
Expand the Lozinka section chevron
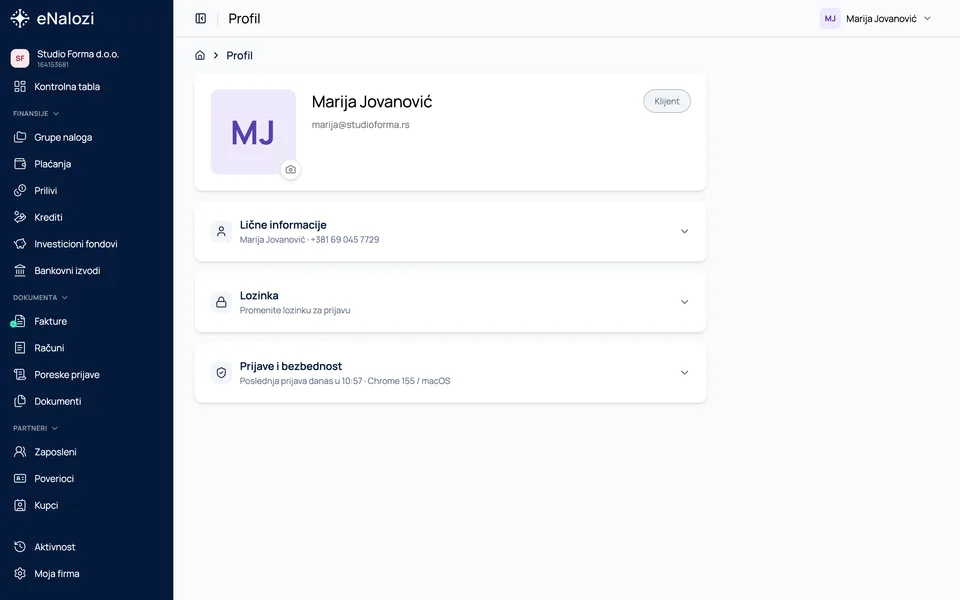(684, 302)
